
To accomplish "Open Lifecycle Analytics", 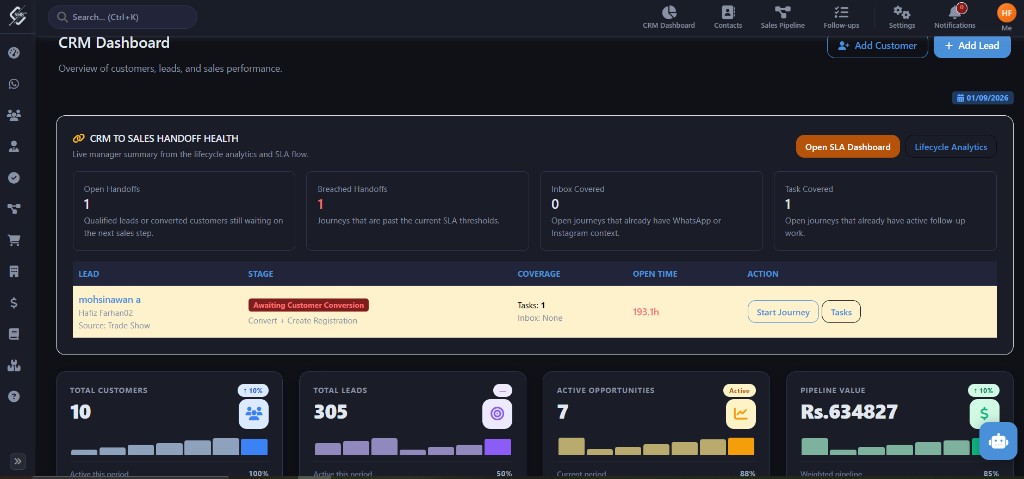I will coord(951,147).
